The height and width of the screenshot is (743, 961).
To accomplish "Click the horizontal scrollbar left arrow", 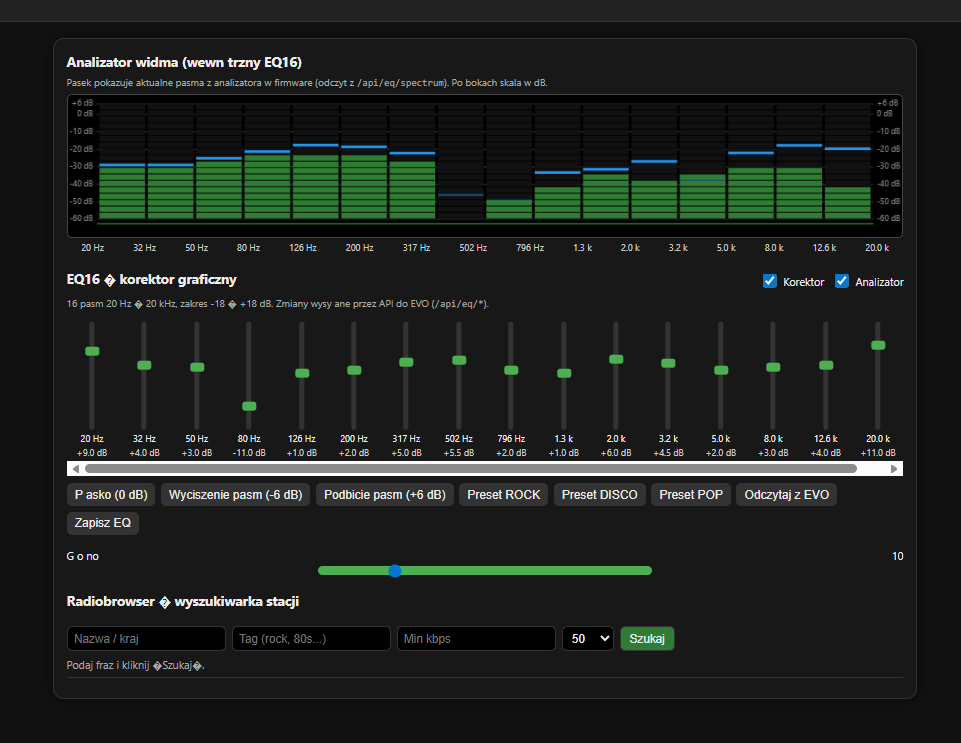I will pyautogui.click(x=75, y=469).
